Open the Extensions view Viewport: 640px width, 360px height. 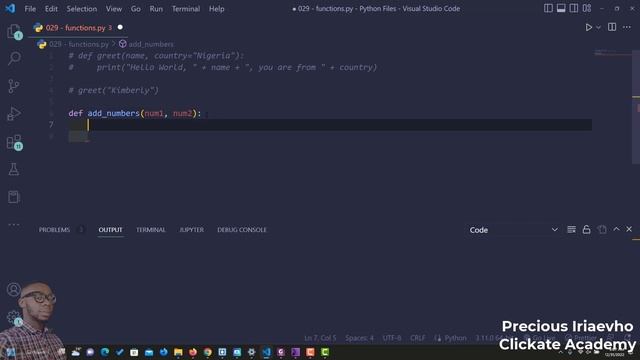point(14,142)
